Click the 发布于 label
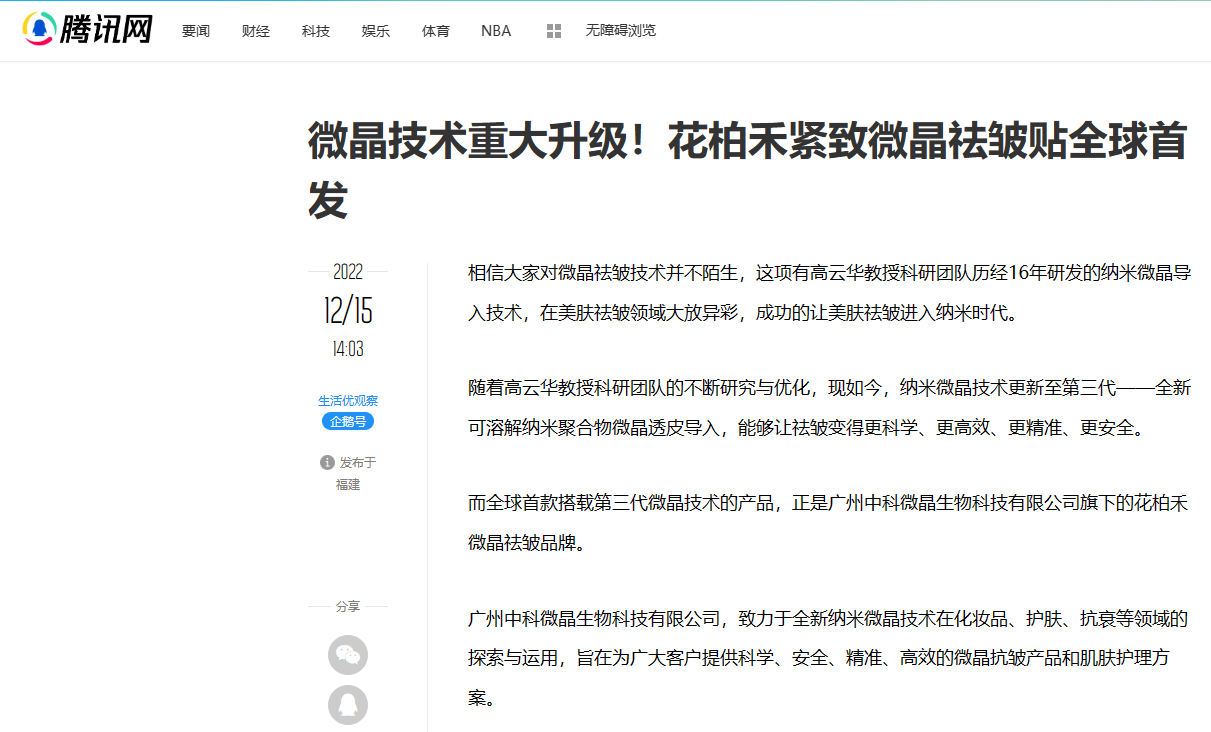 point(358,462)
